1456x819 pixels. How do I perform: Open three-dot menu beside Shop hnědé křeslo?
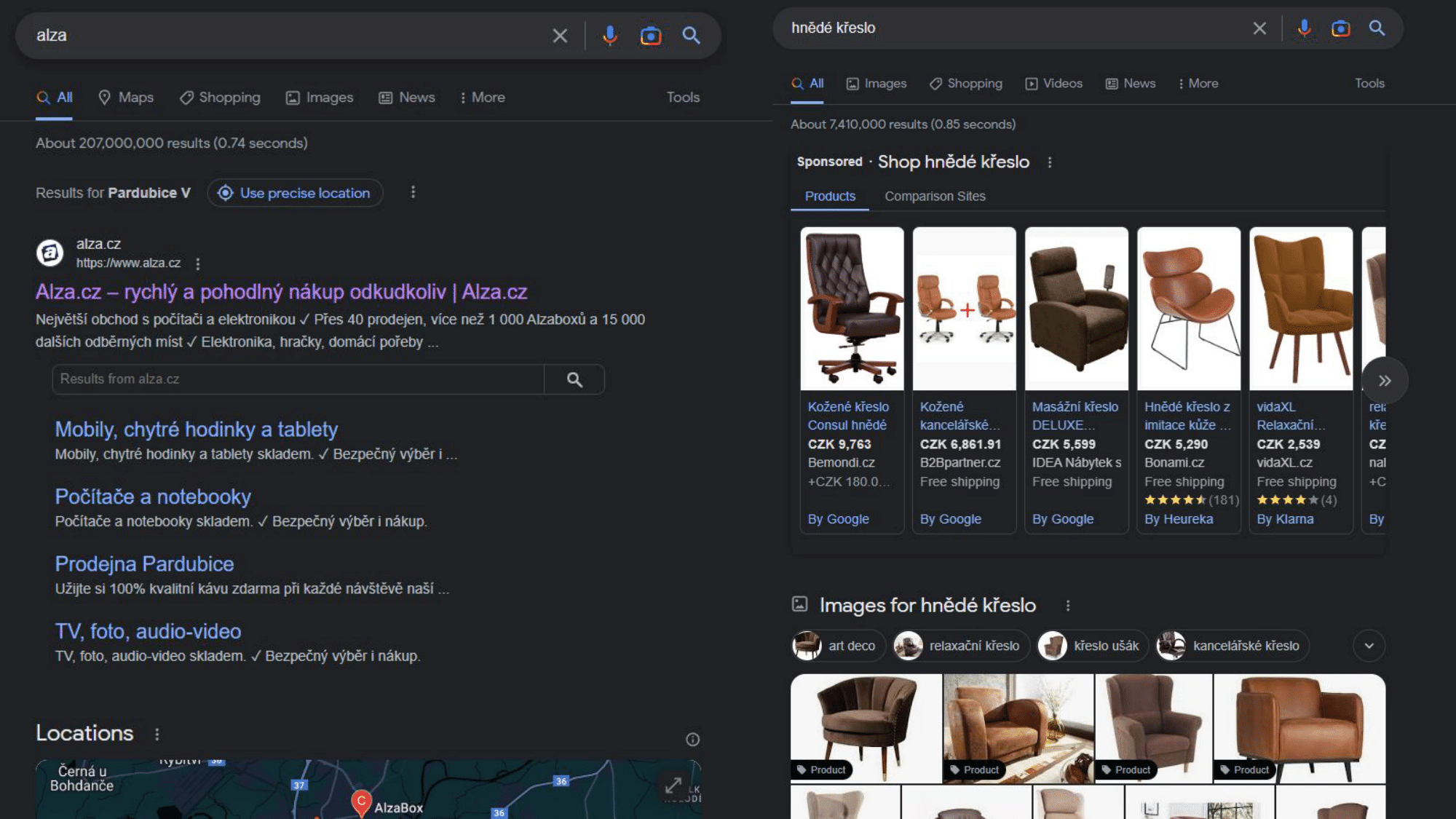(x=1049, y=162)
